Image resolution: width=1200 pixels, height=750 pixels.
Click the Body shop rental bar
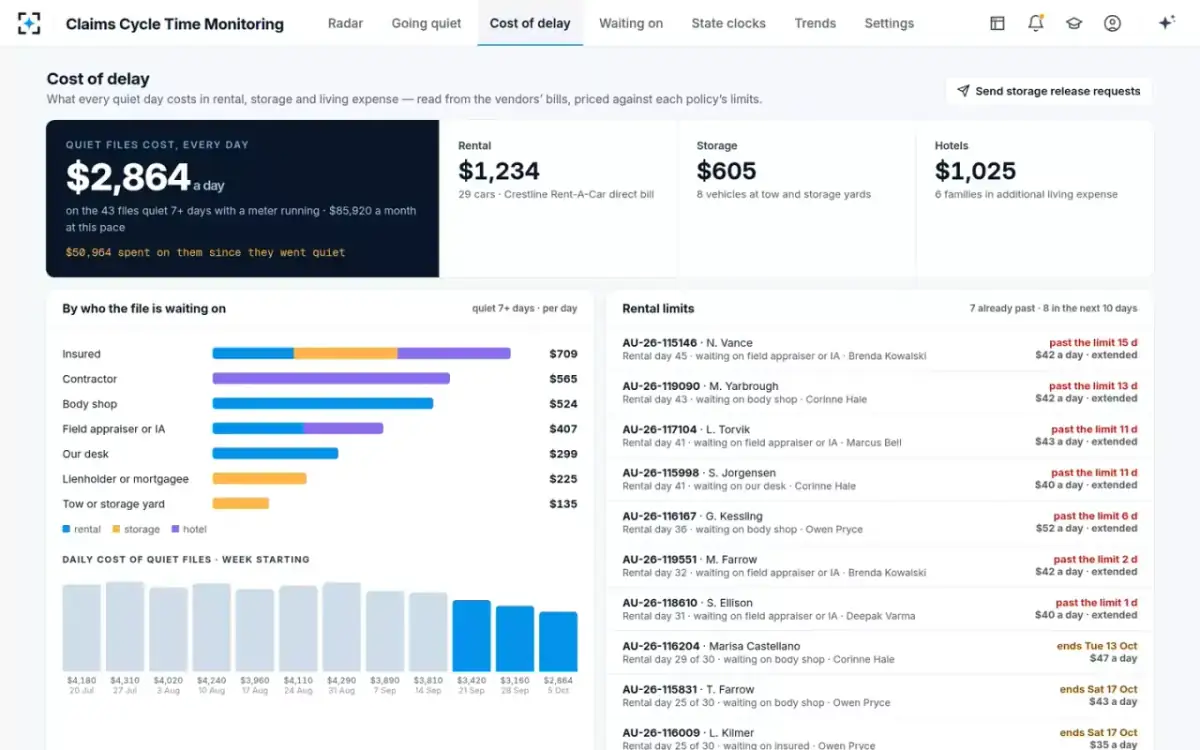coord(323,403)
